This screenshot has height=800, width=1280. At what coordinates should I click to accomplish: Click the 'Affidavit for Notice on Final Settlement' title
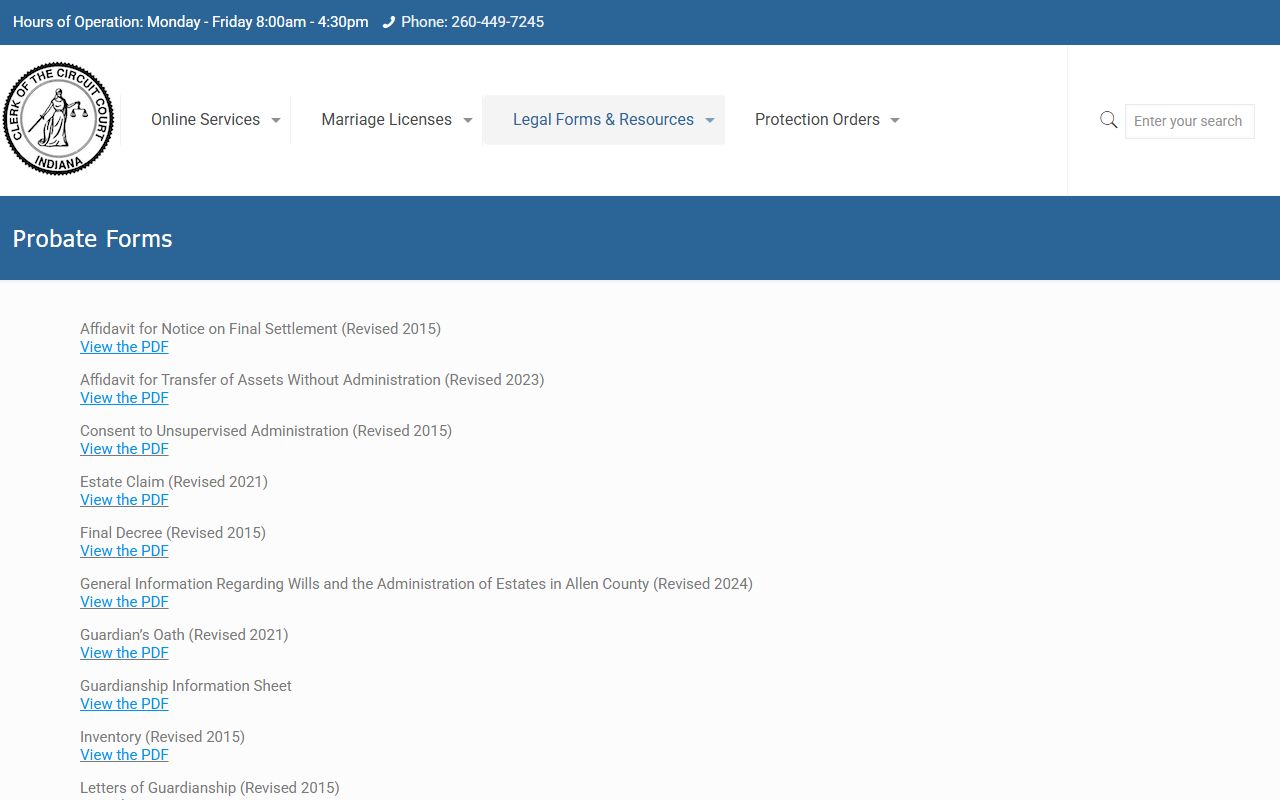tap(260, 329)
